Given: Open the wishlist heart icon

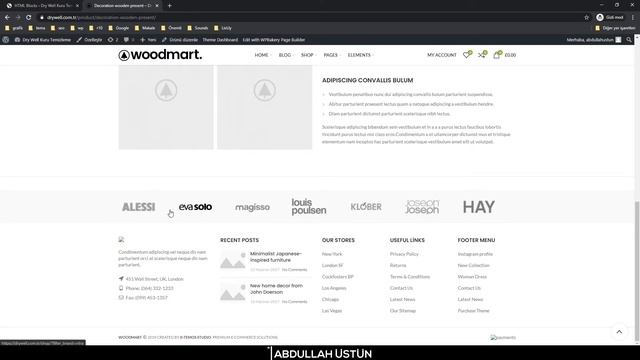Looking at the screenshot, I should (x=467, y=55).
